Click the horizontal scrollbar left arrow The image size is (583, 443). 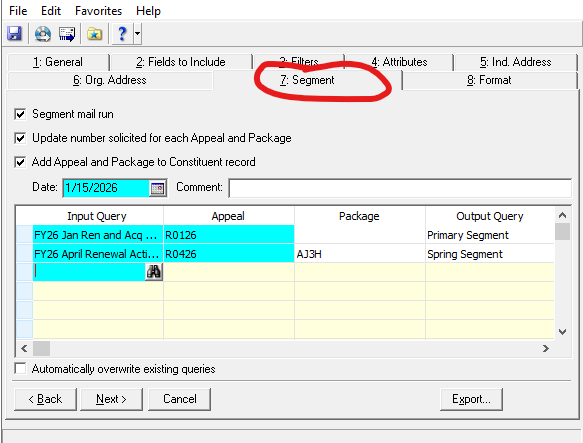[x=25, y=349]
